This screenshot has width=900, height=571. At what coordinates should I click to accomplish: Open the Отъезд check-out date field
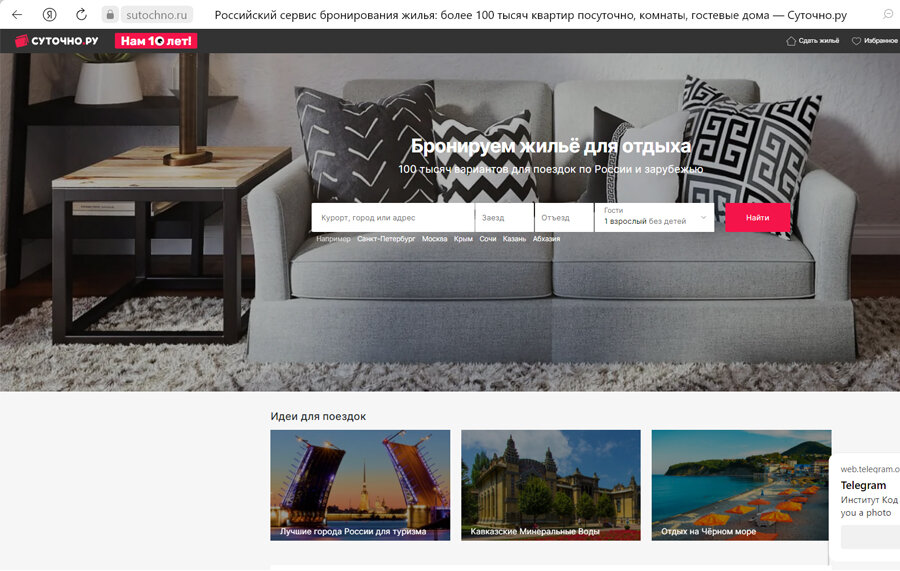pyautogui.click(x=564, y=217)
